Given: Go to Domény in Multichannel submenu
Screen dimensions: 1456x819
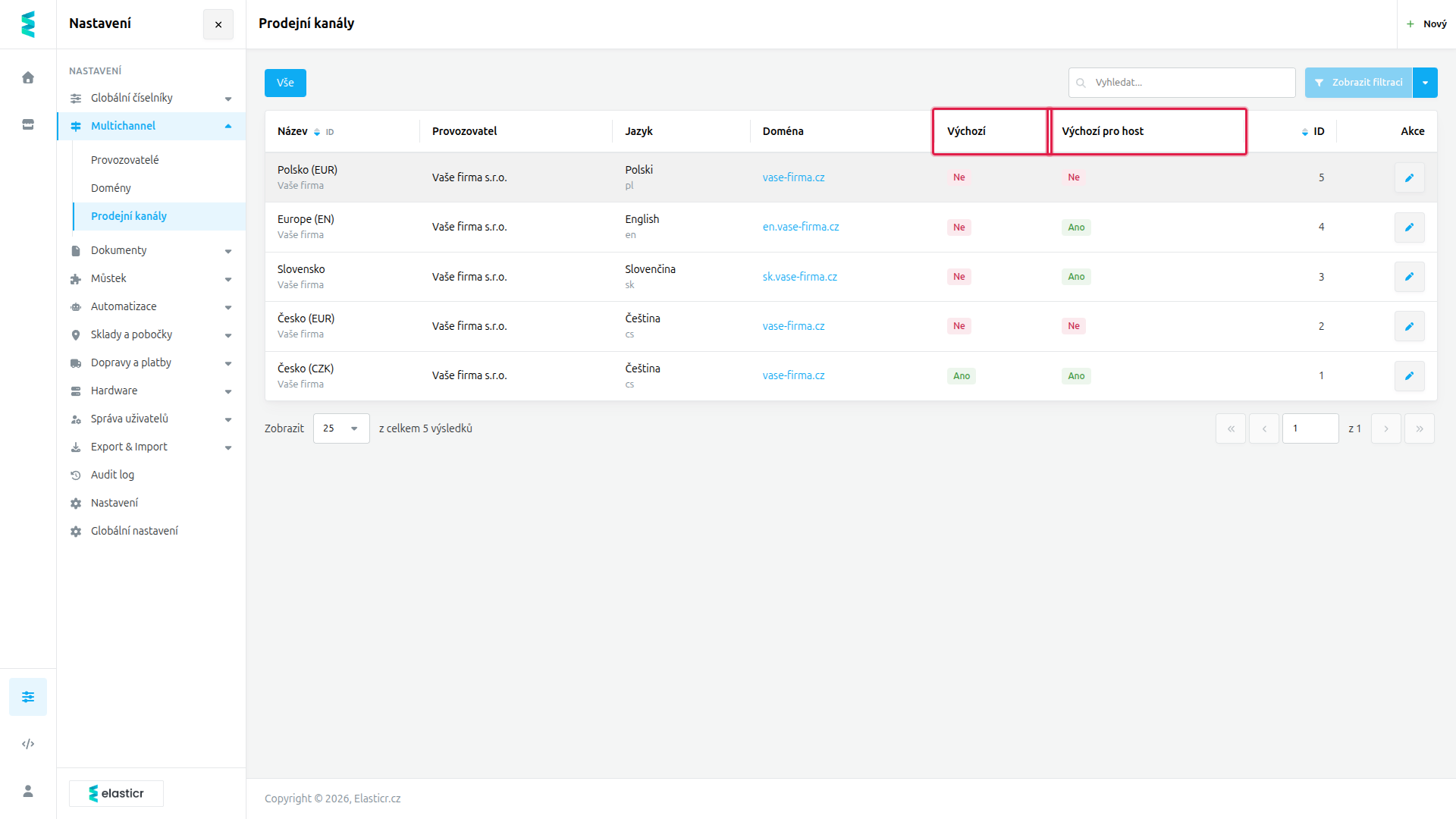Looking at the screenshot, I should 111,188.
